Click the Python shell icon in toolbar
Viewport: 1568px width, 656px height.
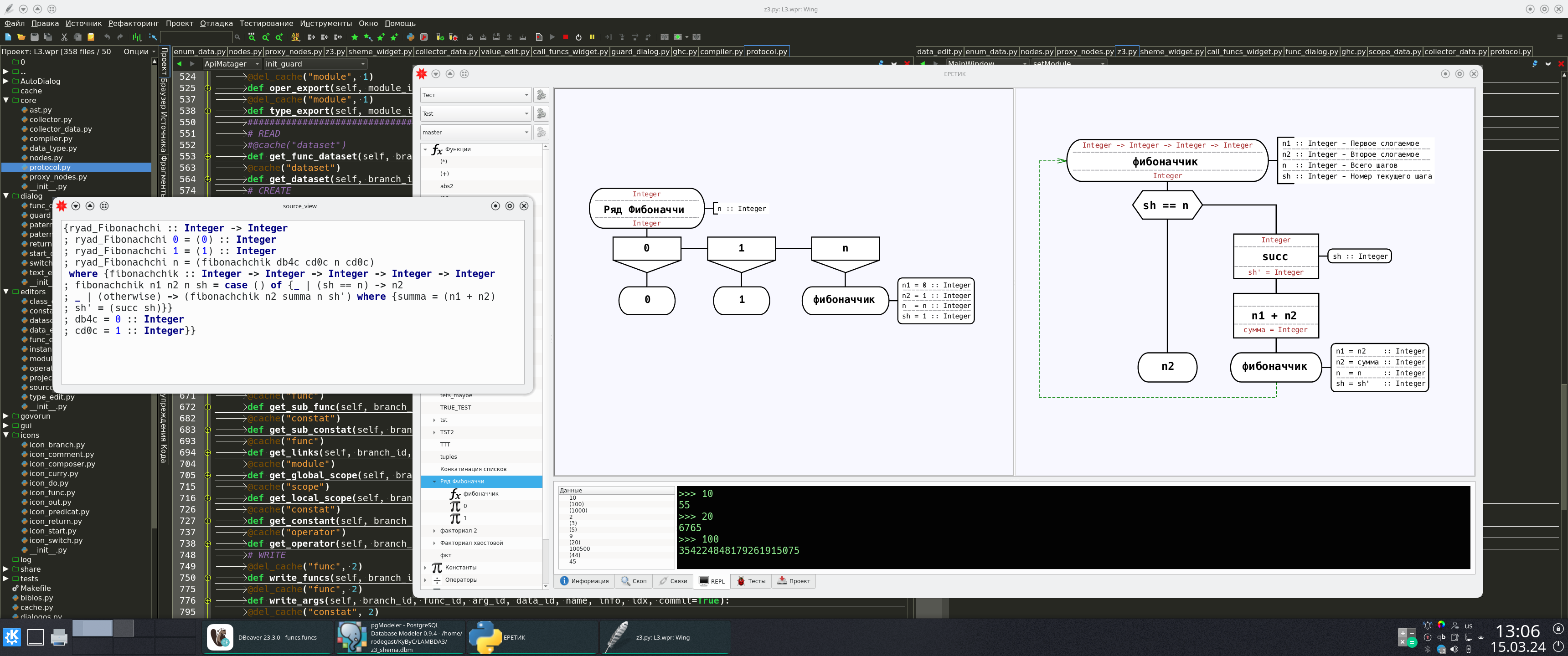pyautogui.click(x=410, y=37)
